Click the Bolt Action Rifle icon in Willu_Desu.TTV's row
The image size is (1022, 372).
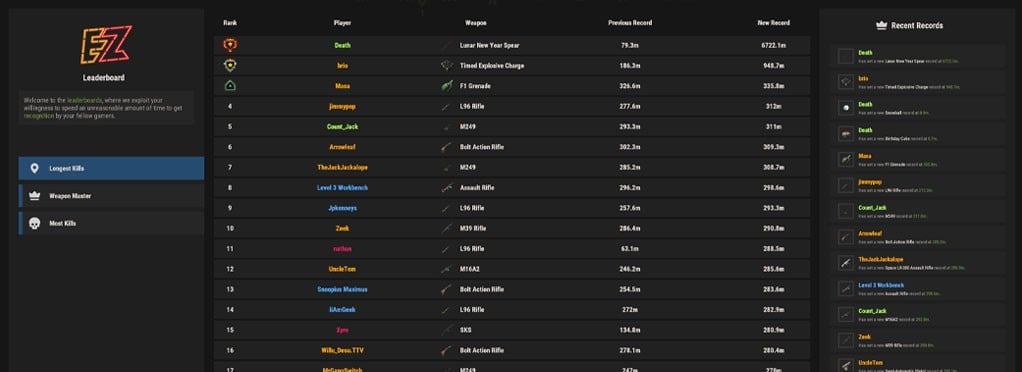pos(446,351)
